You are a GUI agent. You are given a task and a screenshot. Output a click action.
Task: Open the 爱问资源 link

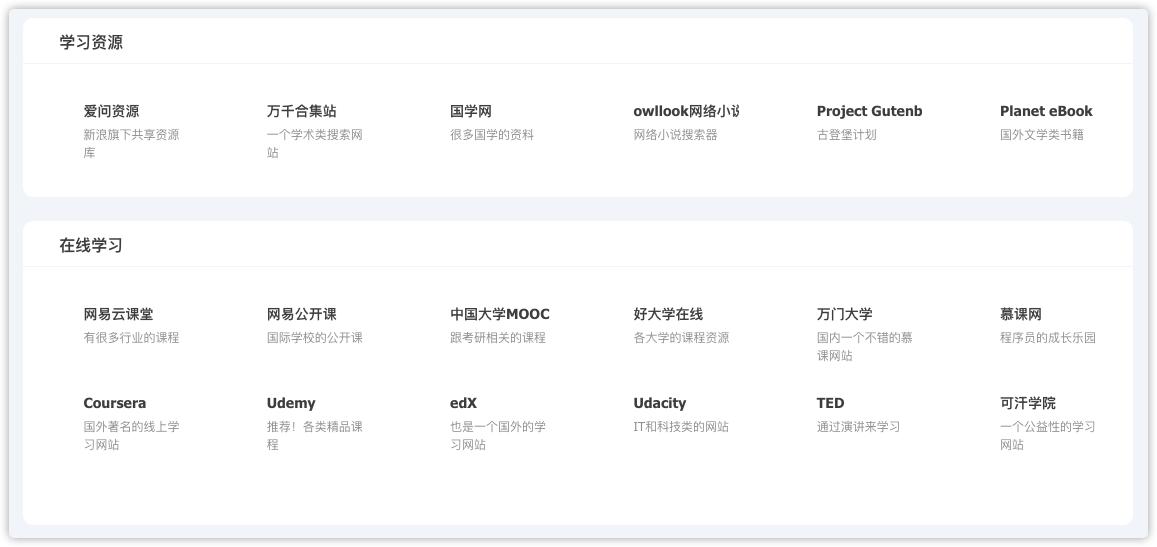coord(111,111)
